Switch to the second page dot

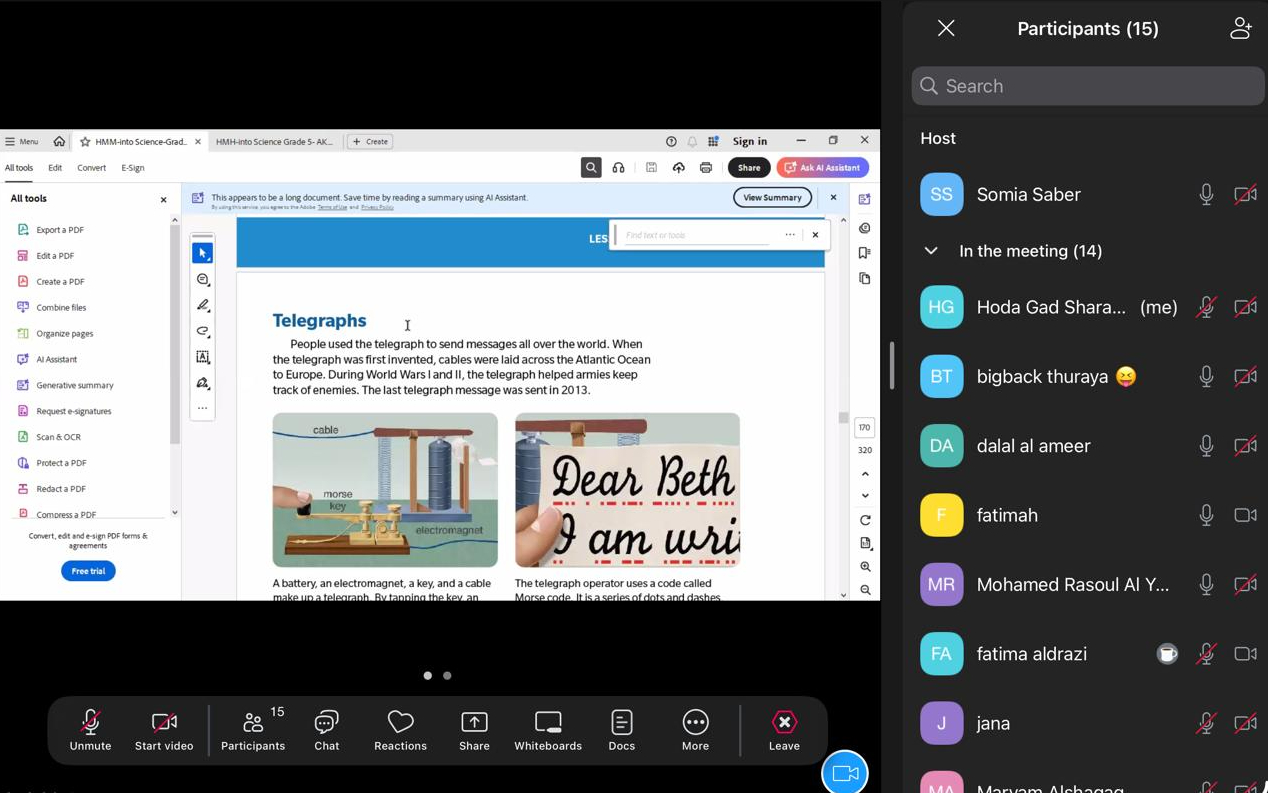(x=447, y=676)
